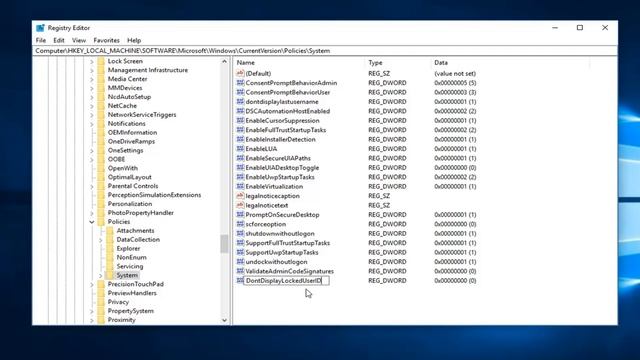Select the SupportUwpStartupTasks value name

(x=282, y=252)
